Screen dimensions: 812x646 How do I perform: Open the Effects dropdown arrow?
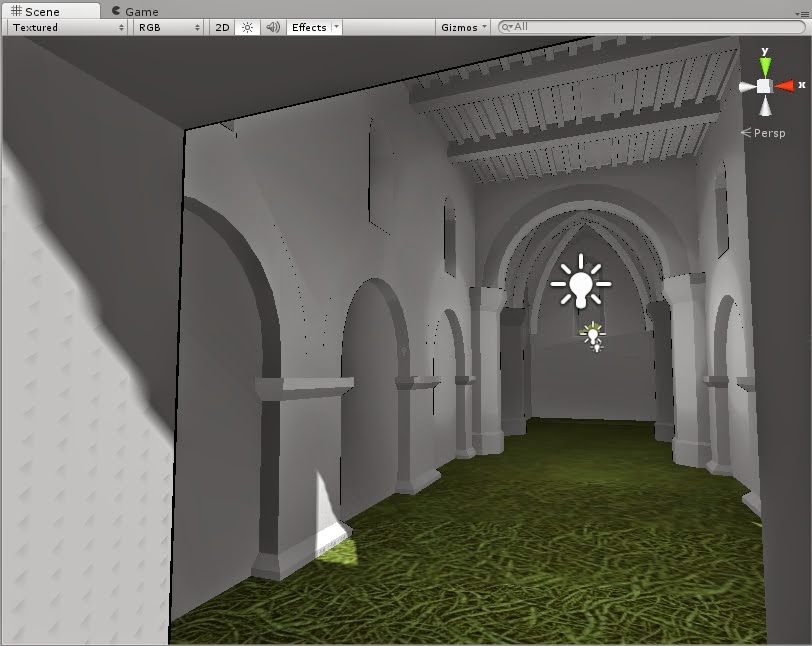336,27
